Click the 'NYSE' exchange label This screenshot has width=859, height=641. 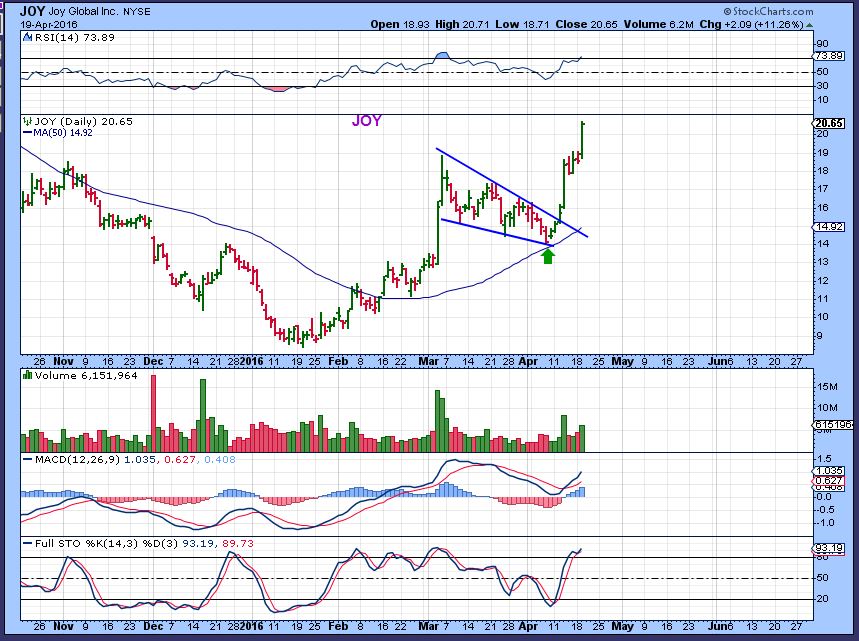[x=136, y=12]
